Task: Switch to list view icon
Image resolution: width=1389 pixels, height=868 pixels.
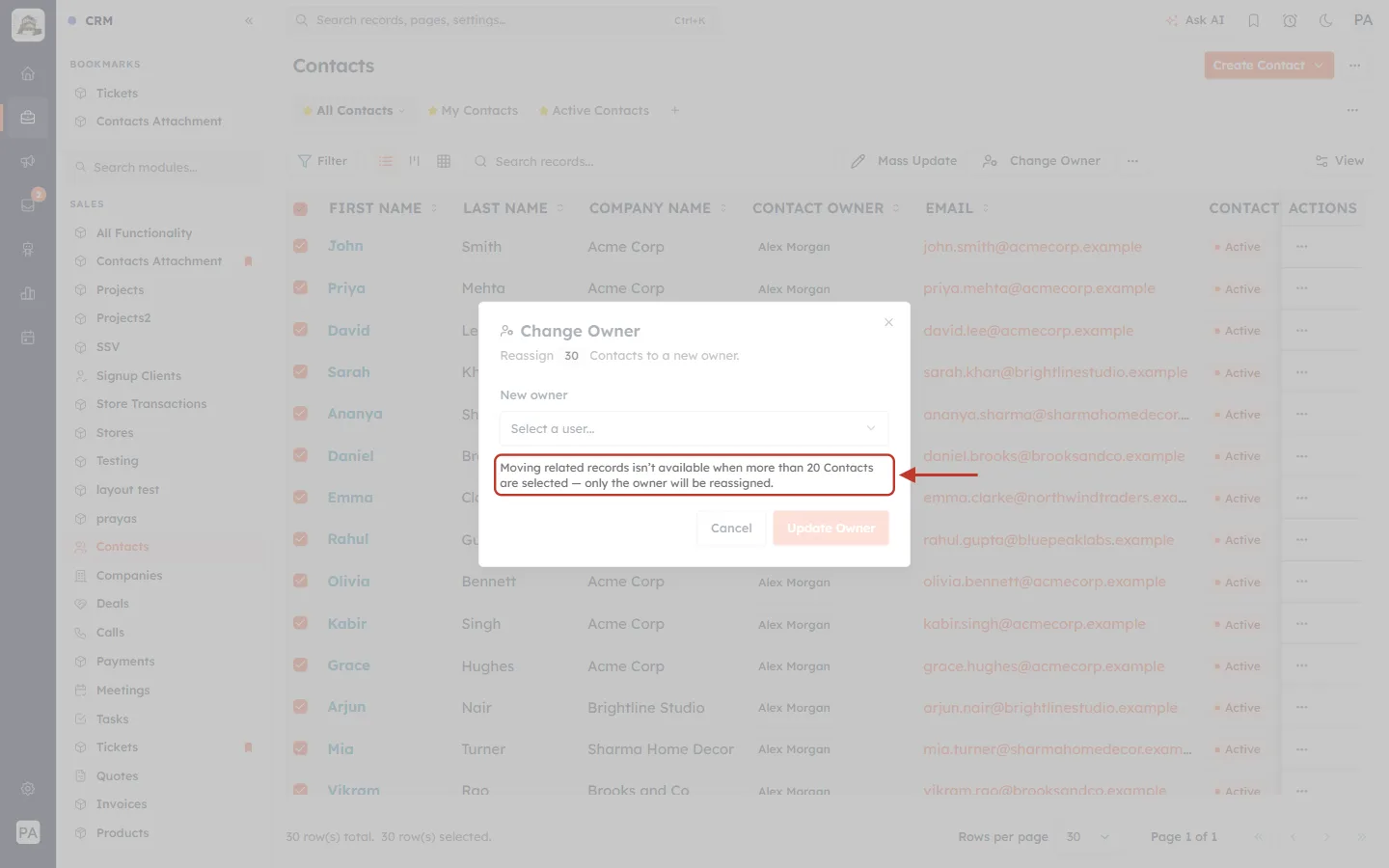Action: click(x=386, y=161)
